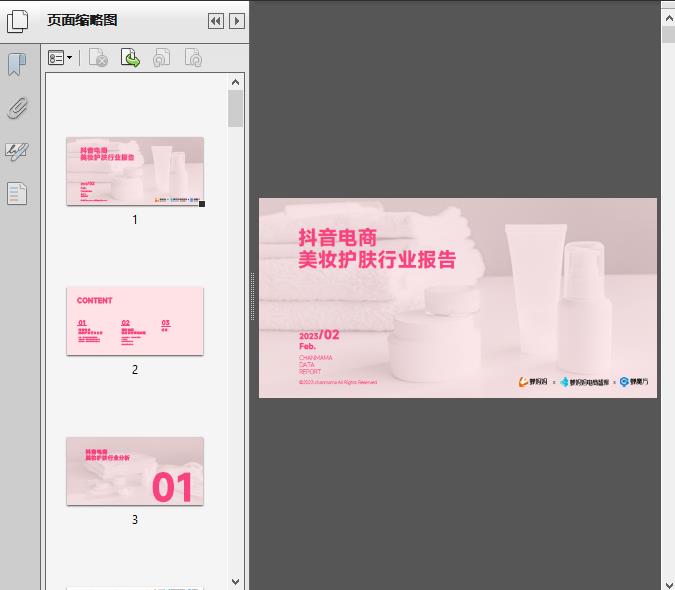Select page 2 CONTENT thumbnail
Screen dimensions: 675x590
point(135,321)
